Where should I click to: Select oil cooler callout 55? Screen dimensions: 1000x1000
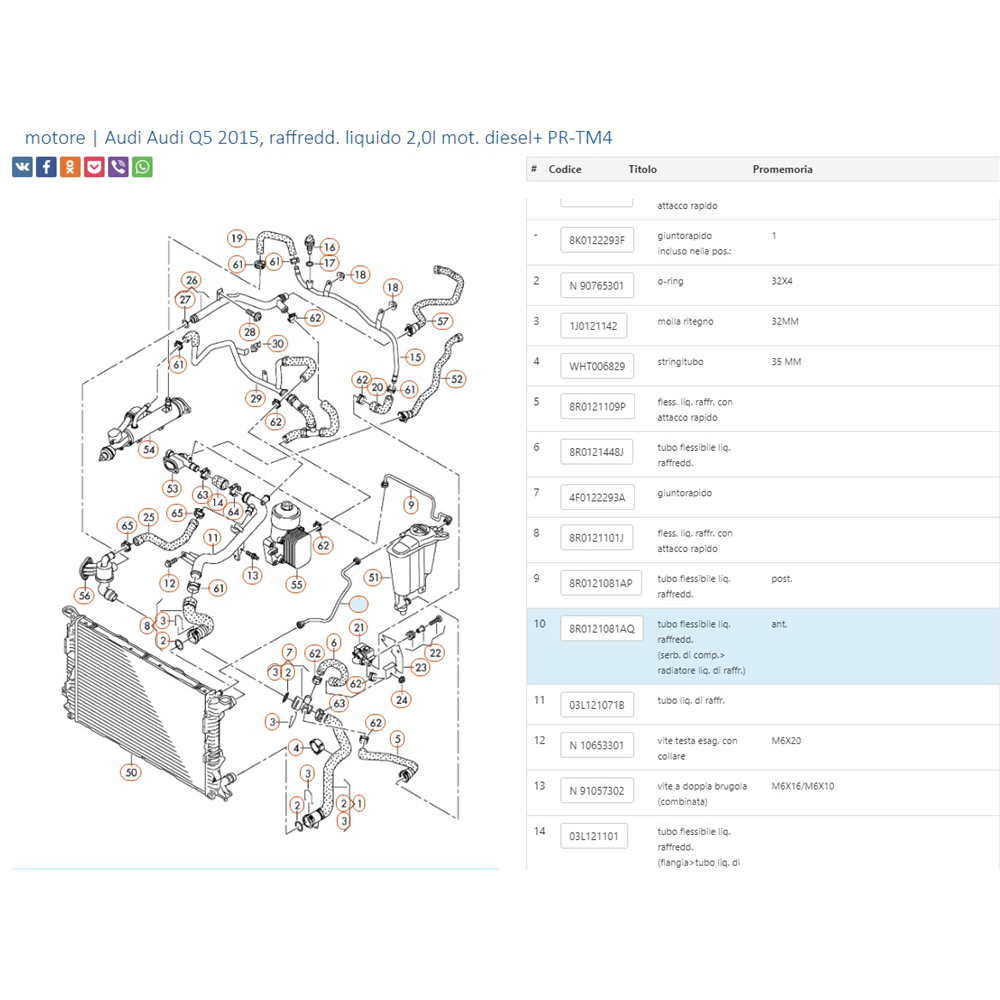coord(297,584)
